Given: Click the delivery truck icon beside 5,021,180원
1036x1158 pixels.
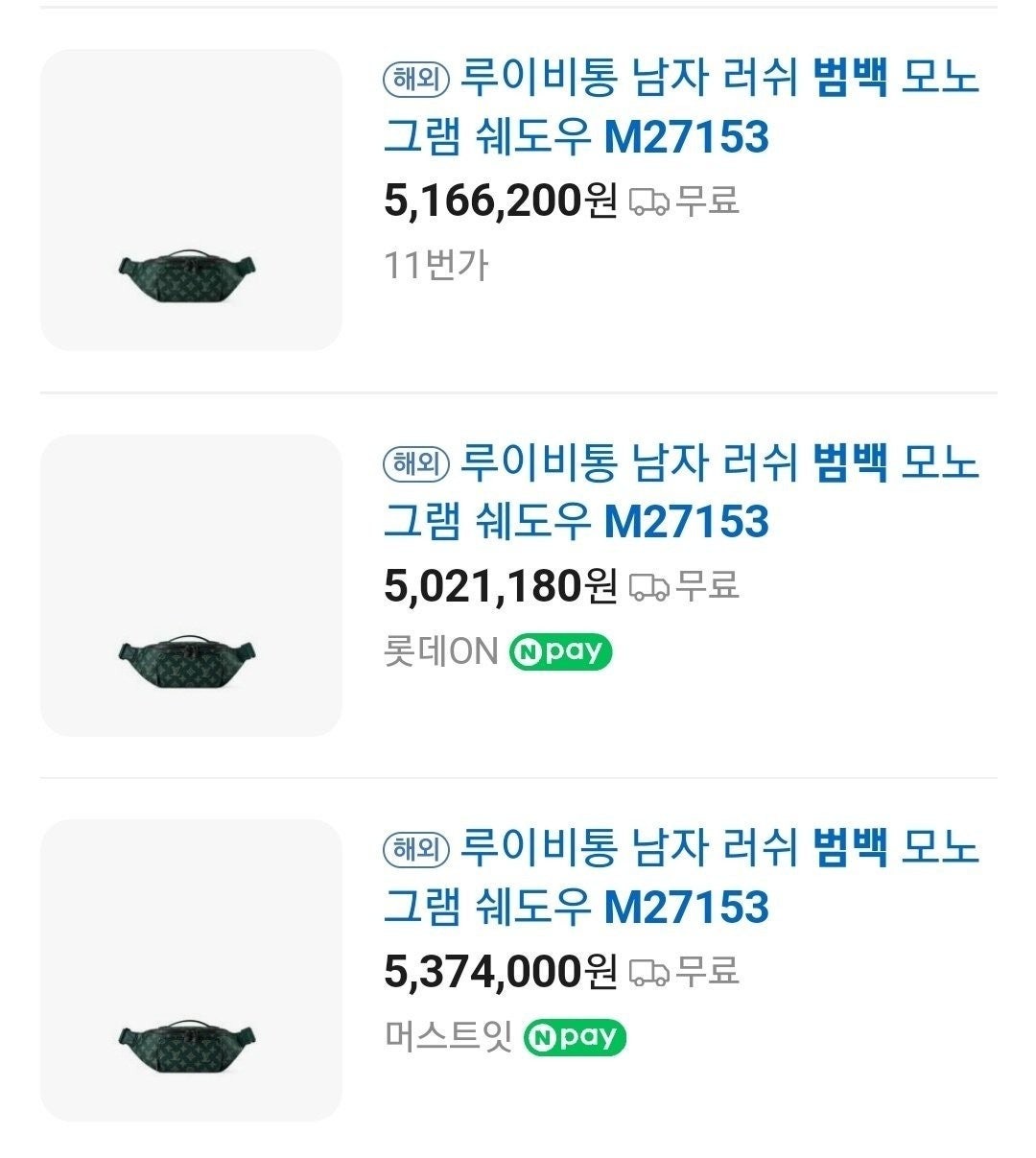Looking at the screenshot, I should [648, 586].
